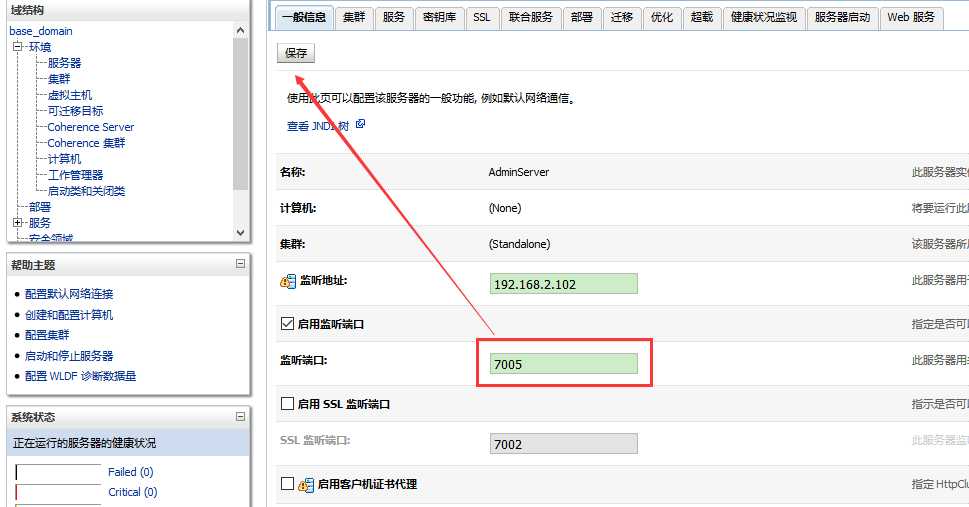969x507 pixels.
Task: Open help topic 配置集群
Action: coord(47,335)
